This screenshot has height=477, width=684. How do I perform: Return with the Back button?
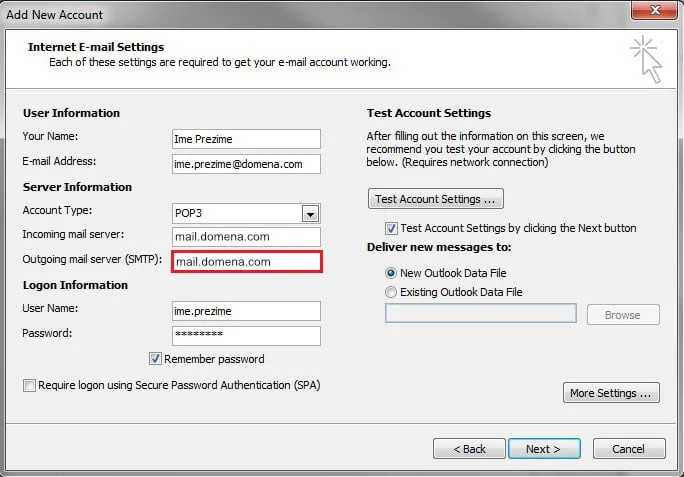tap(469, 449)
